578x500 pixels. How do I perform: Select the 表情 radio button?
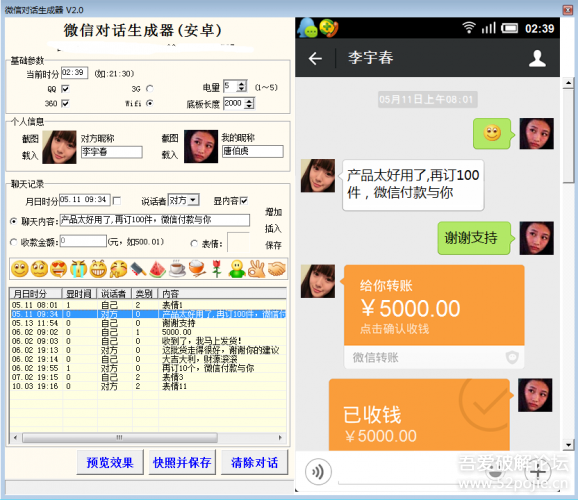coord(194,243)
